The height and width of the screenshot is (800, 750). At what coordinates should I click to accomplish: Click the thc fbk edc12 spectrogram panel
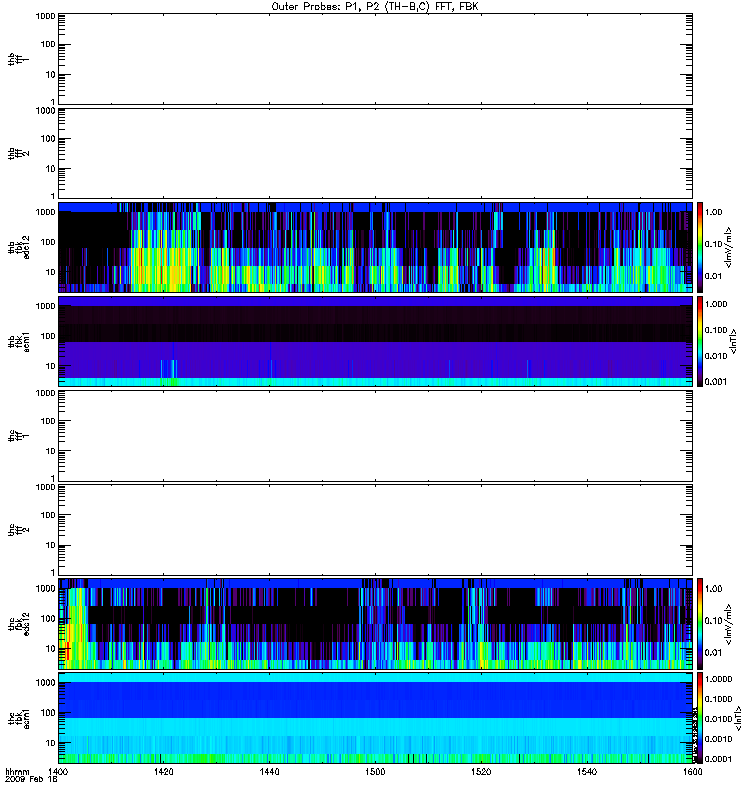tap(375, 624)
